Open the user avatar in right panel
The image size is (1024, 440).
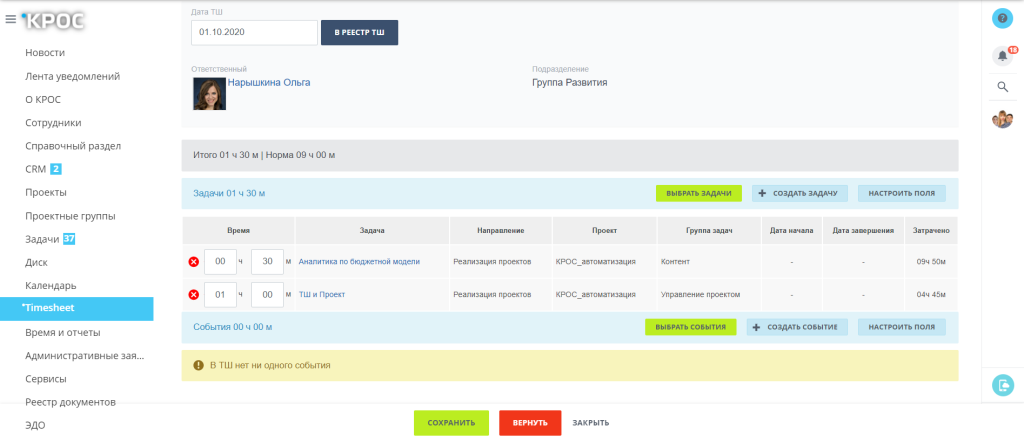click(1002, 119)
